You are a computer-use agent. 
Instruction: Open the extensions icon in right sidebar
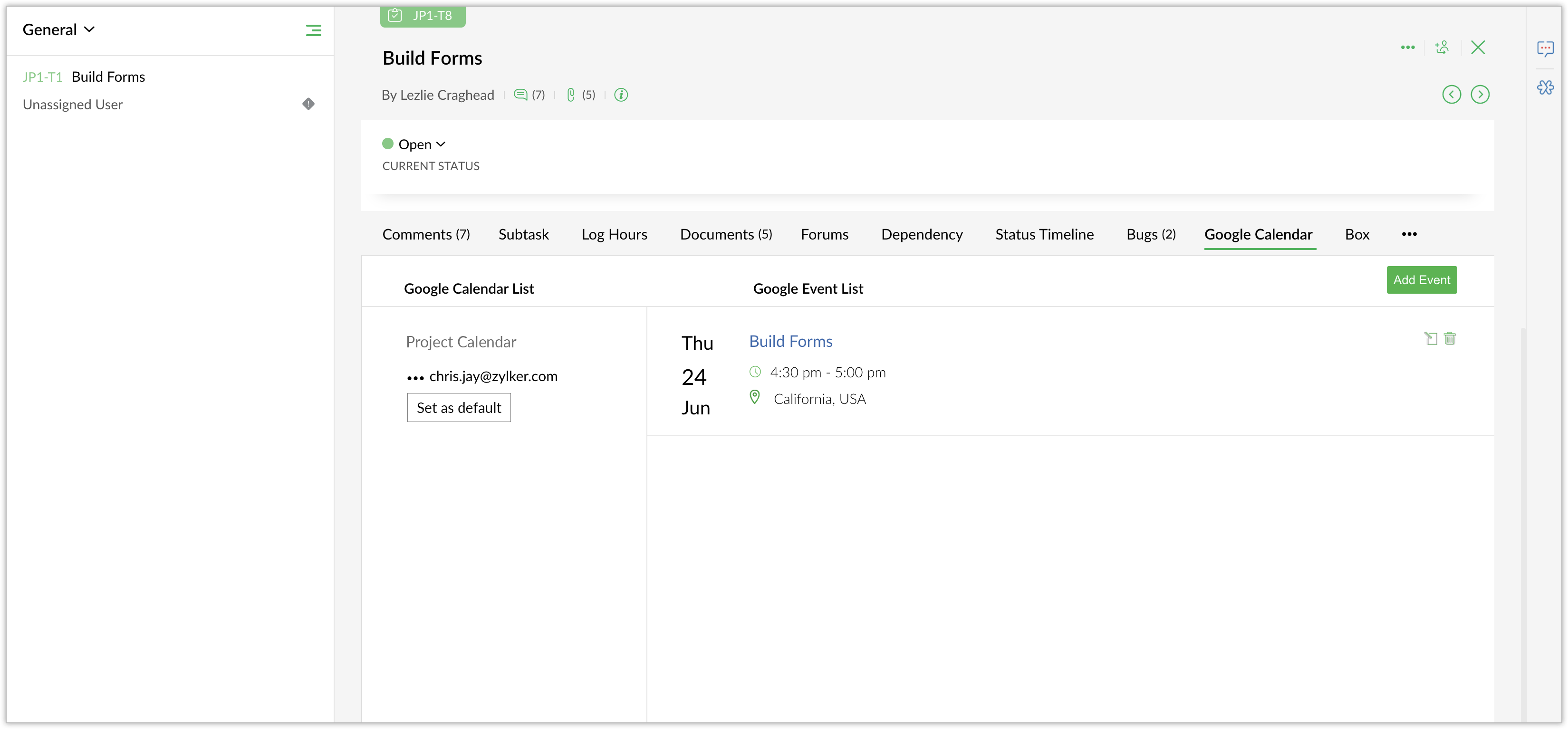click(1545, 87)
